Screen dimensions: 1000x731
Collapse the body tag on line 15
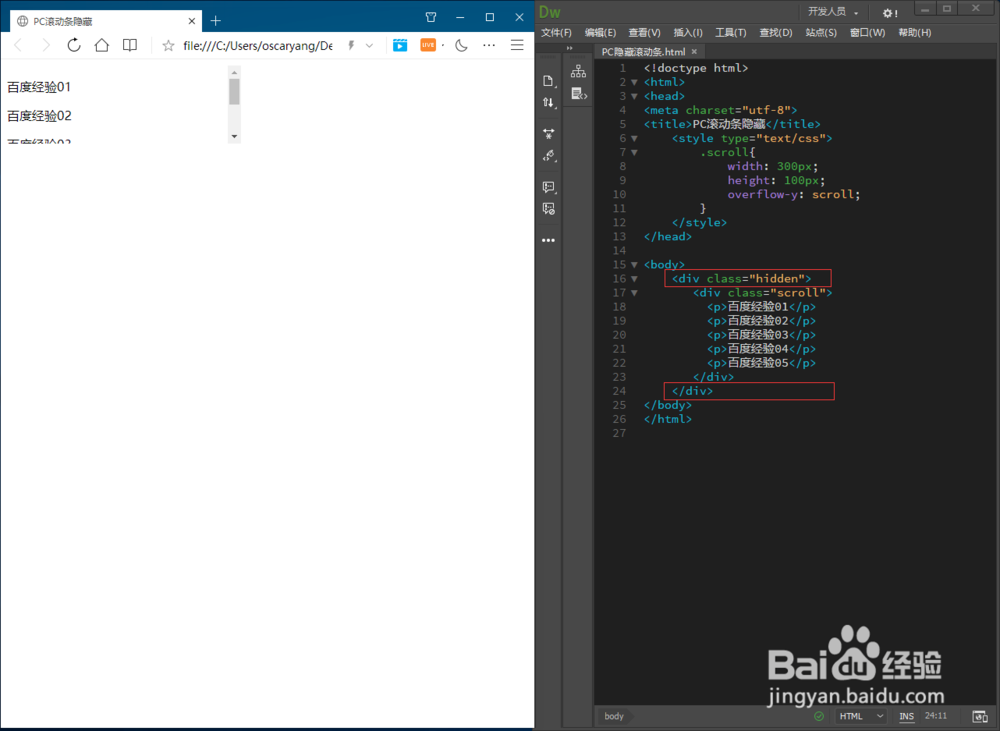(634, 265)
